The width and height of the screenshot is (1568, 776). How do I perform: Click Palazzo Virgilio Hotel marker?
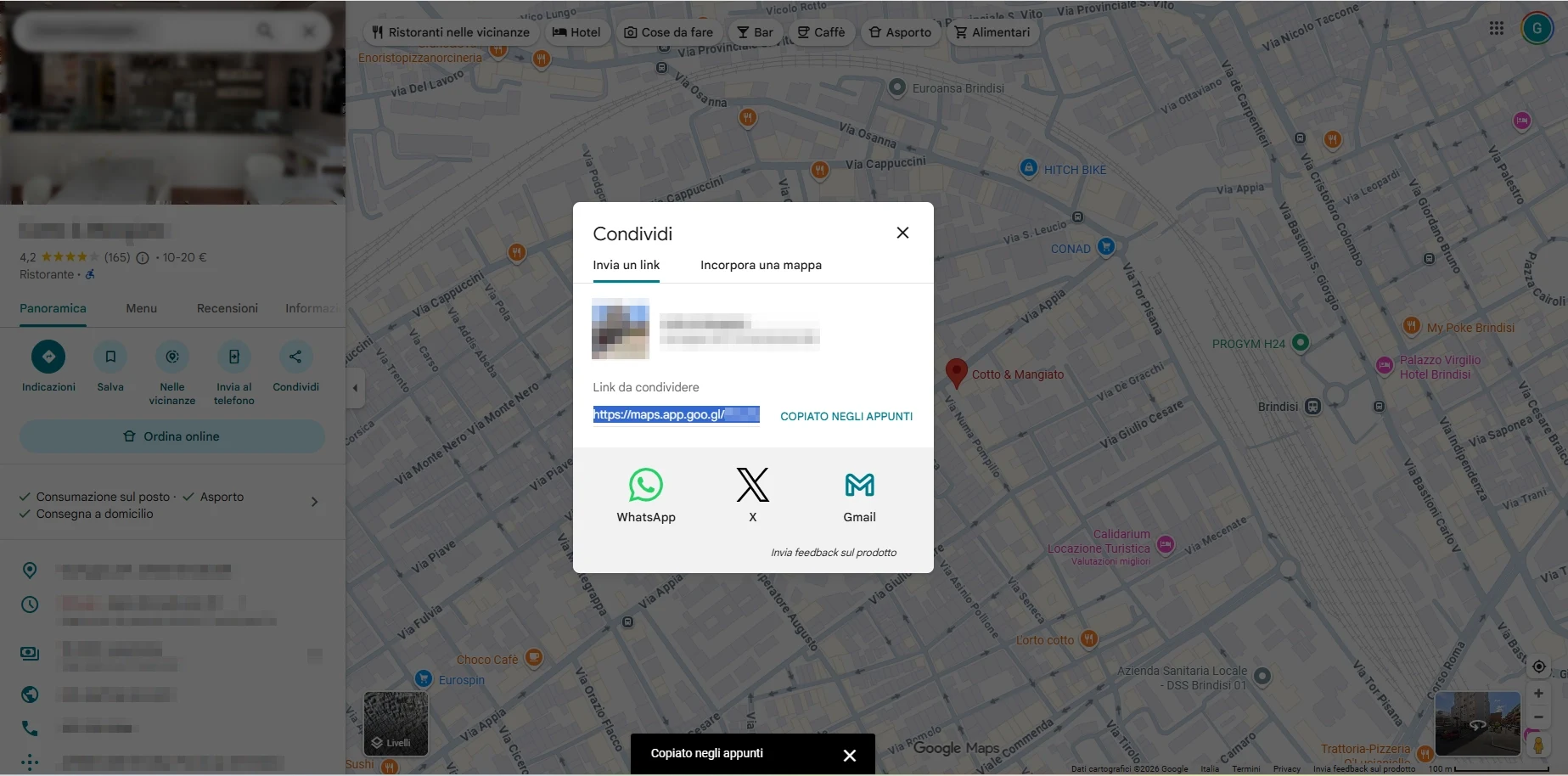1384,366
